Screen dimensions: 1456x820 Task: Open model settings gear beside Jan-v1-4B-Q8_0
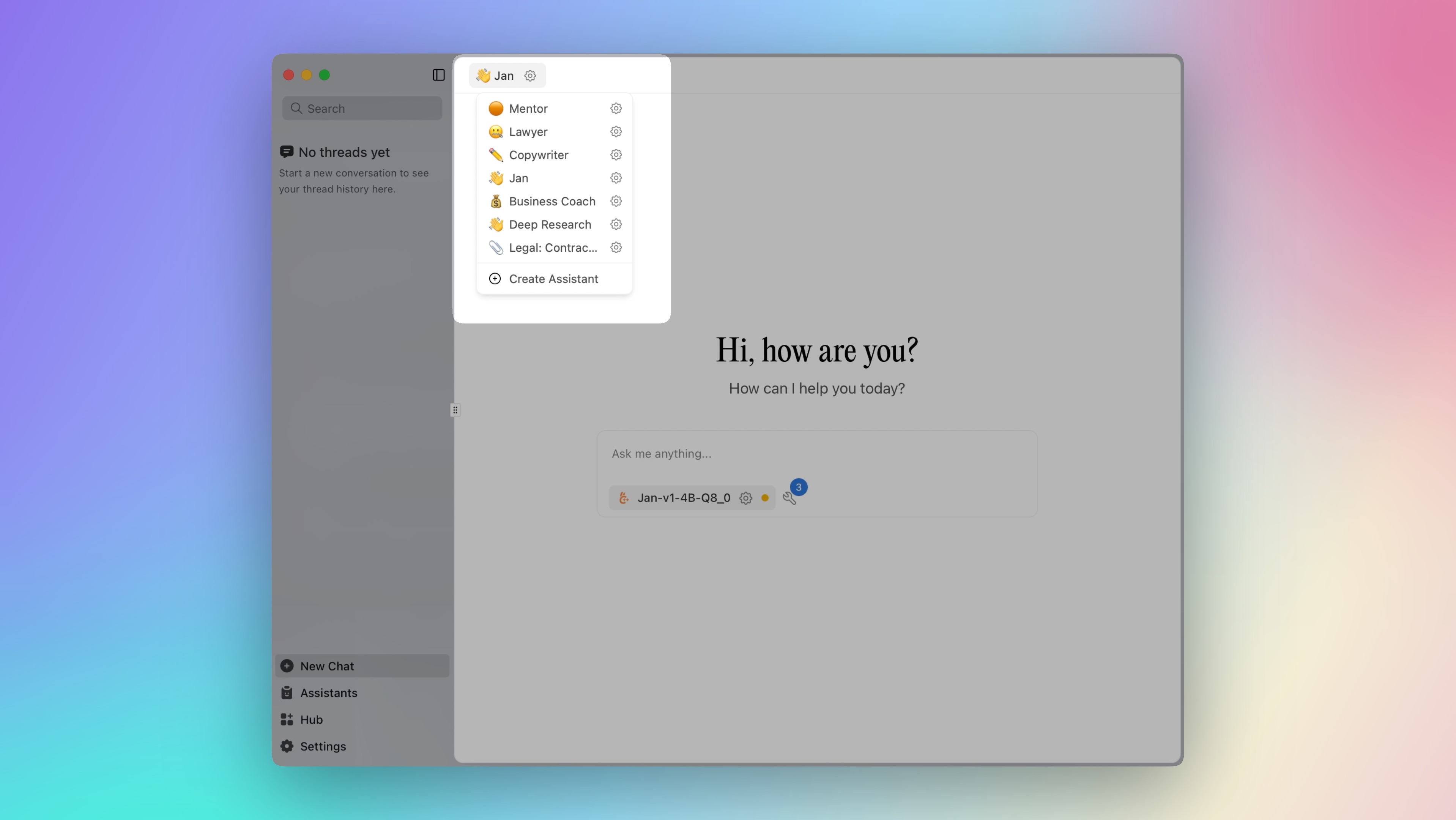click(745, 498)
